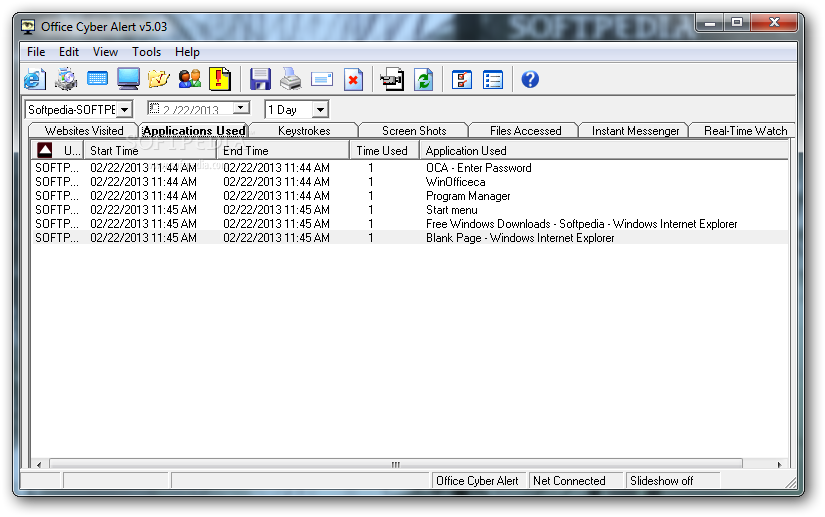The width and height of the screenshot is (825, 517).
Task: Click the red sort triangle in the column header
Action: (x=45, y=150)
